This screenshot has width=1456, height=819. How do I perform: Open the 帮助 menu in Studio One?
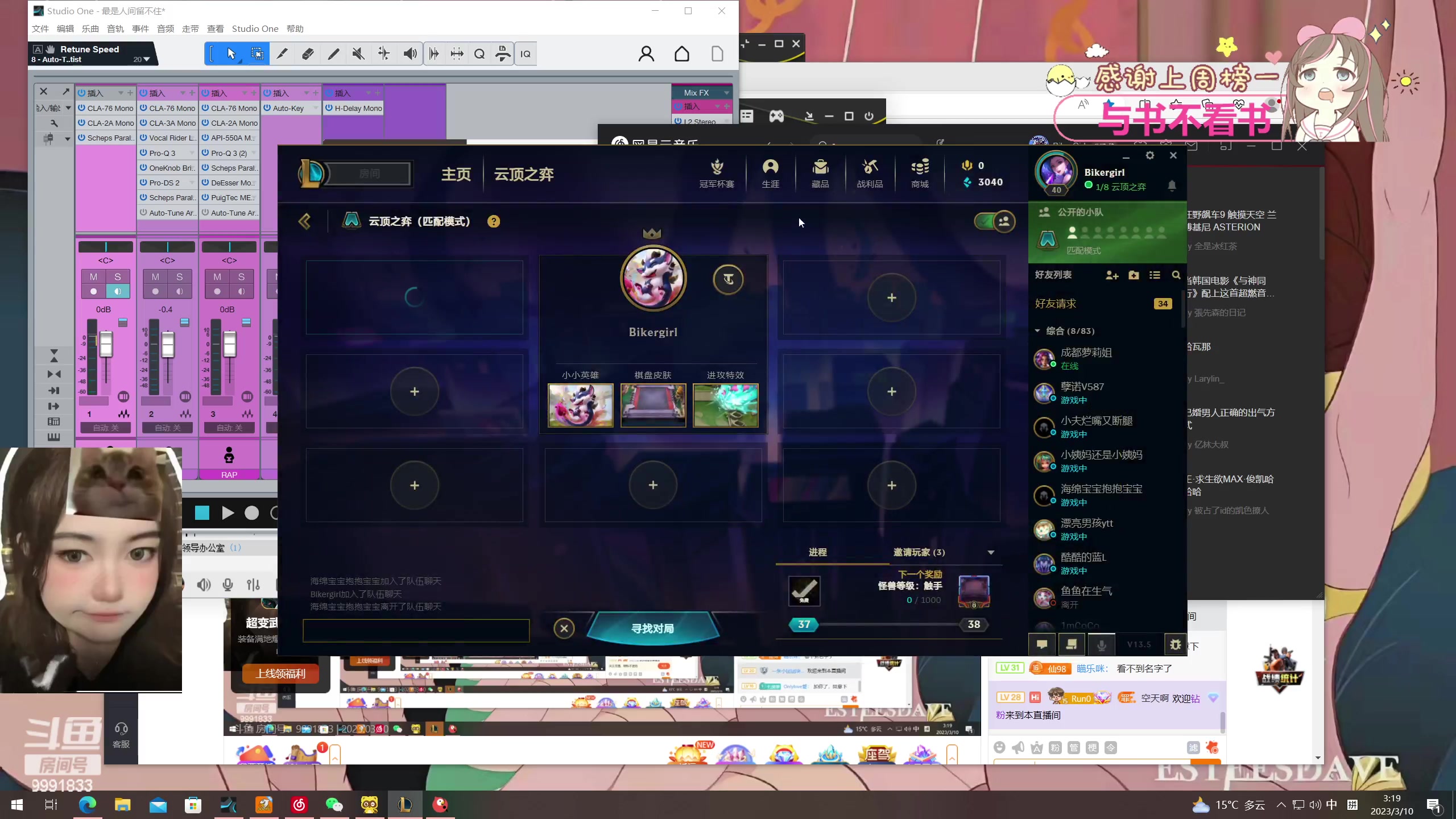pos(295,28)
